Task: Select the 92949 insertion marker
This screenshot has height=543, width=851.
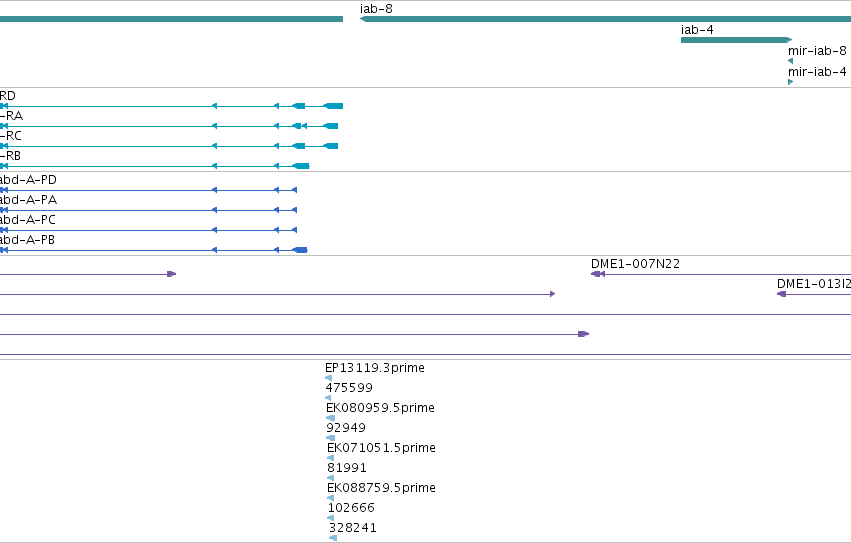Action: [x=331, y=438]
